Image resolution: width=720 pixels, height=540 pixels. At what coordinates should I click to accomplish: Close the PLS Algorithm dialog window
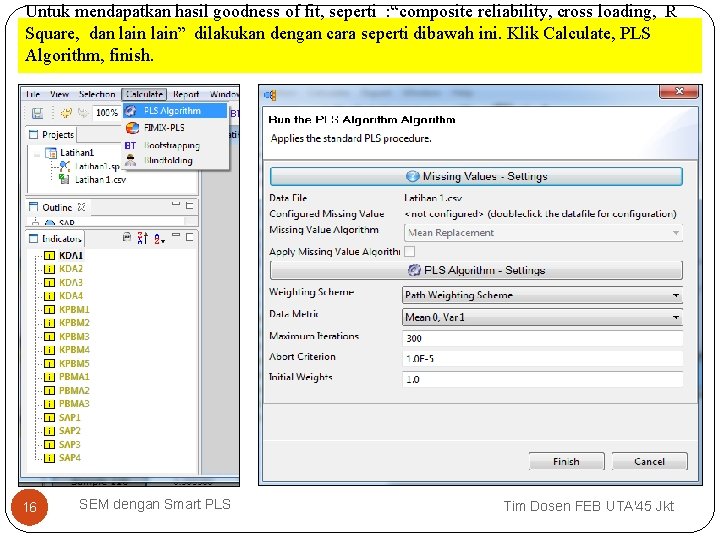[679, 91]
